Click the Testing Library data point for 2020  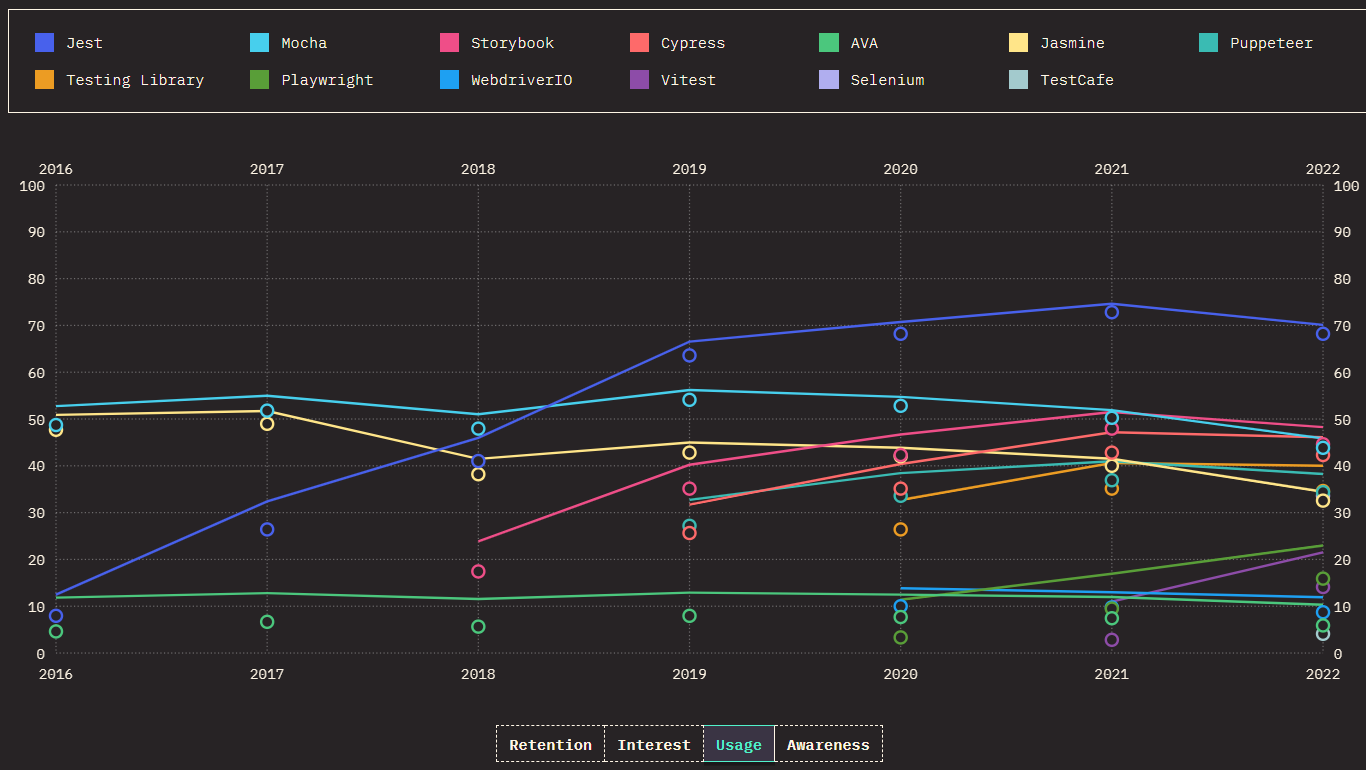900,529
